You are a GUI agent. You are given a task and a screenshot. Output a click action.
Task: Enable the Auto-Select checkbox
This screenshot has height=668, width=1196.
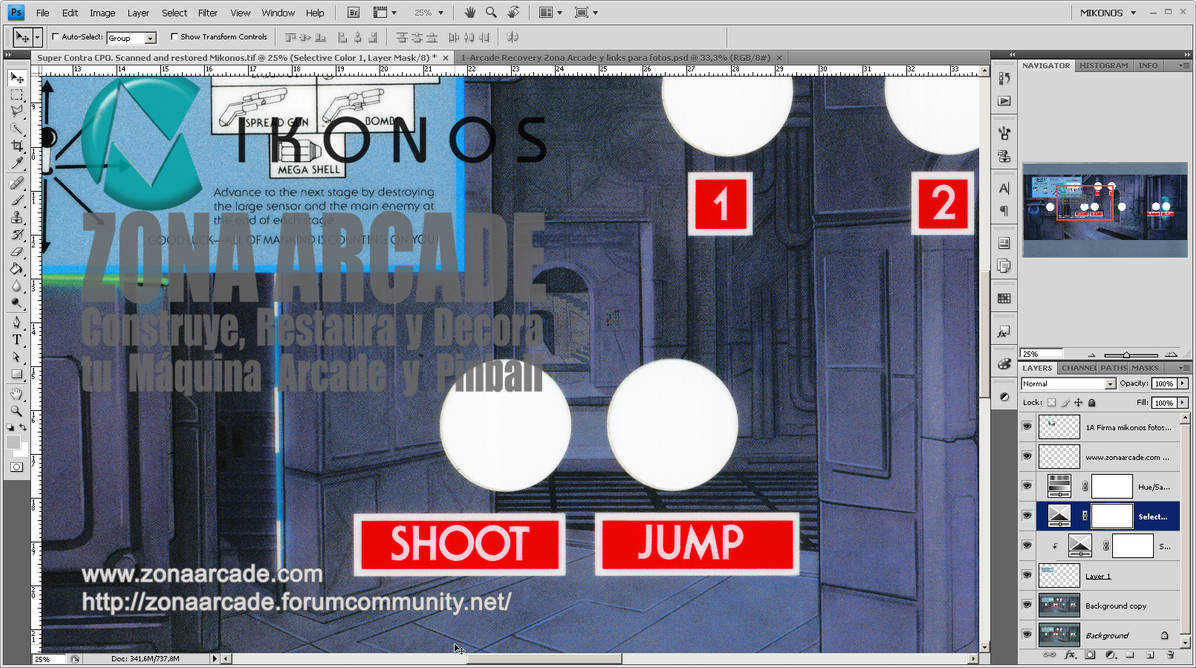point(55,37)
